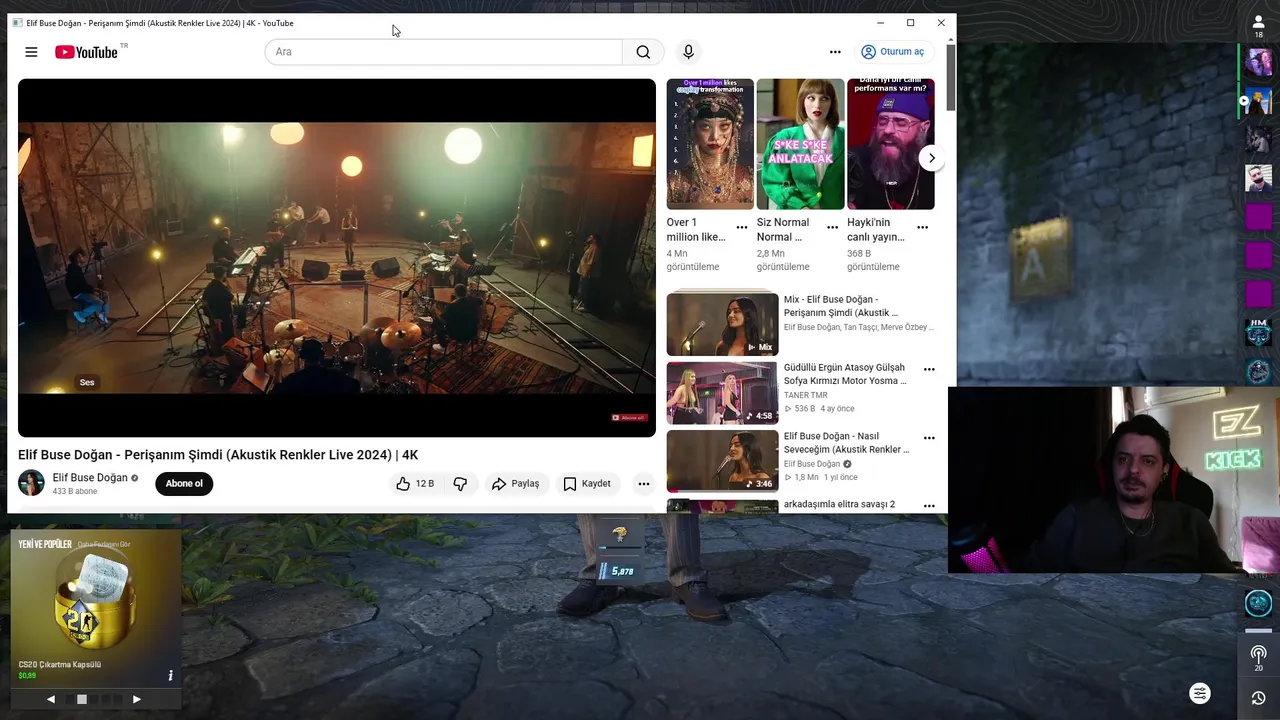Click the video player area
This screenshot has height=720, width=1280.
point(337,258)
